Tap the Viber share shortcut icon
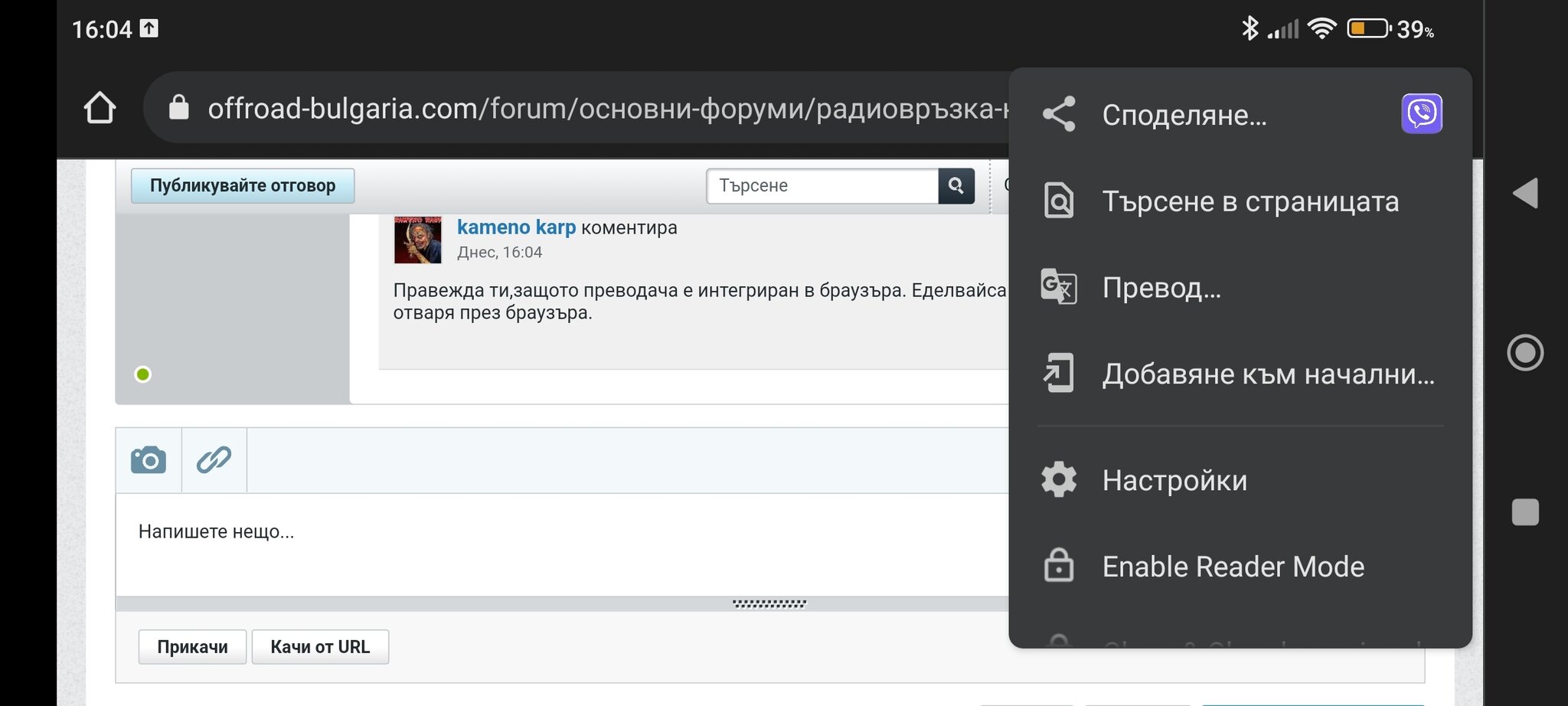1568x706 pixels. (1421, 114)
